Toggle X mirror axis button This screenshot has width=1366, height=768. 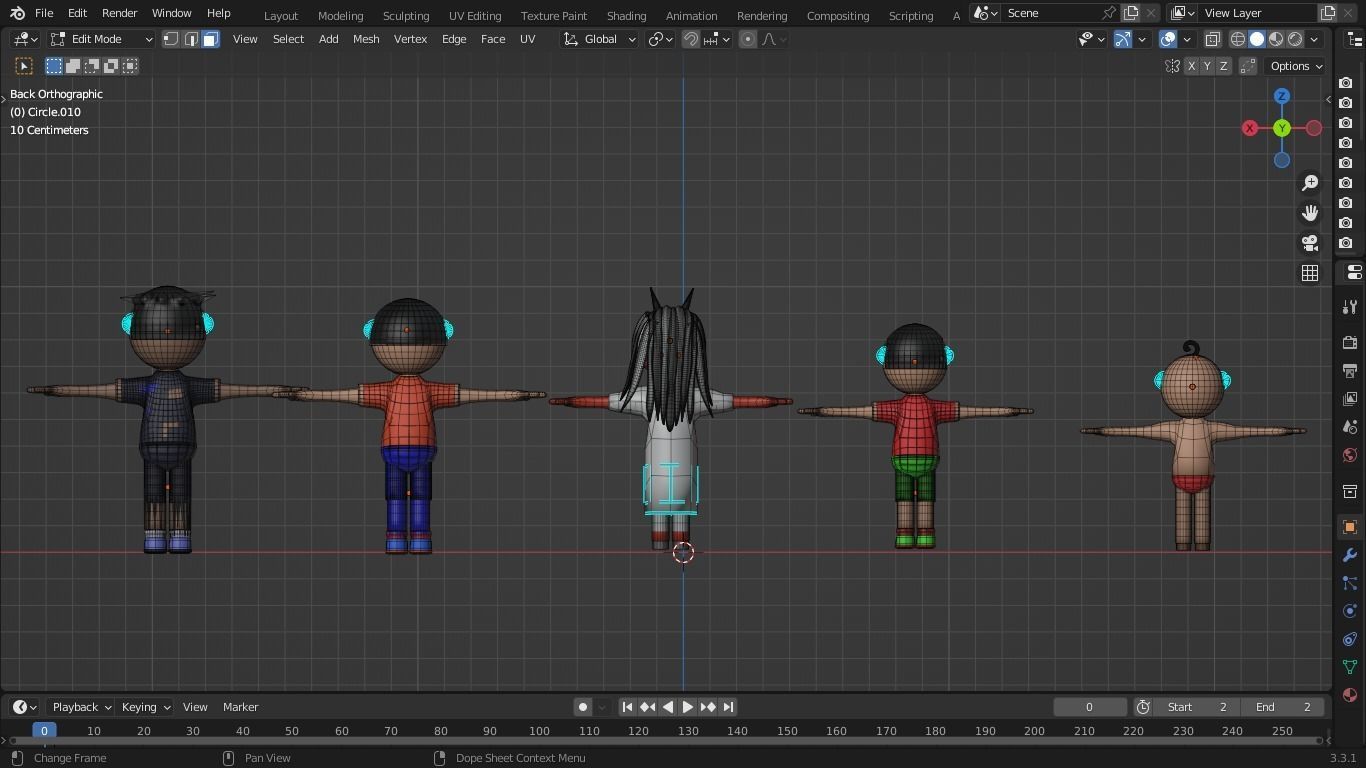tap(1191, 66)
